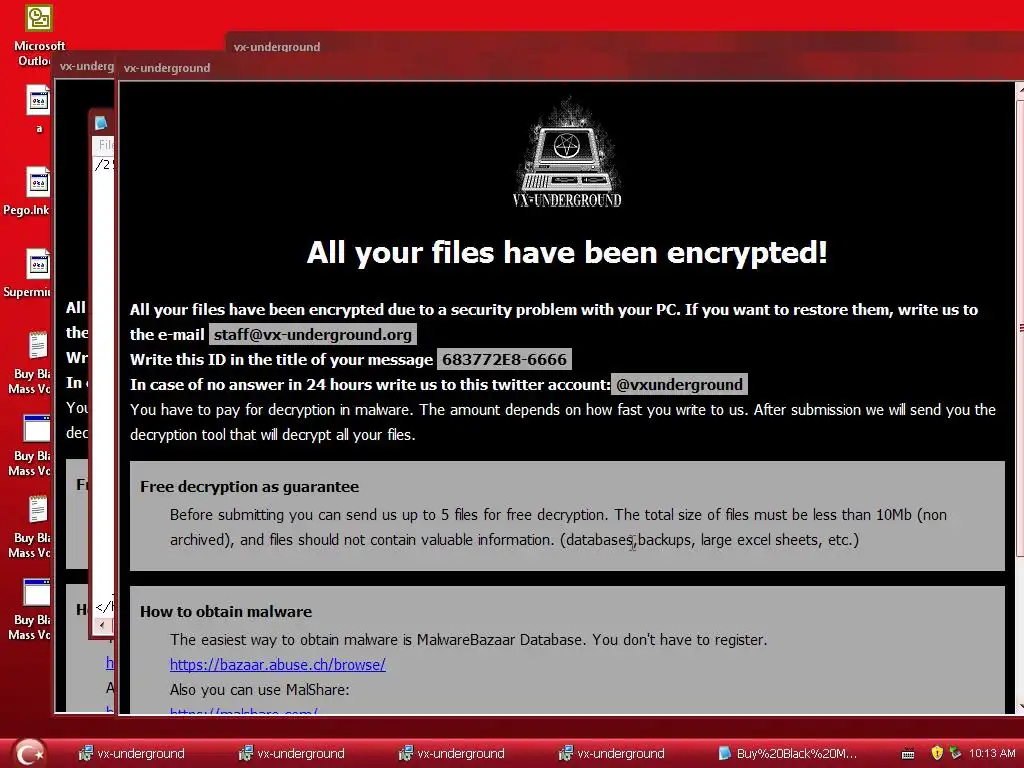
Task: Select the desktop file named a
Action: (39, 108)
